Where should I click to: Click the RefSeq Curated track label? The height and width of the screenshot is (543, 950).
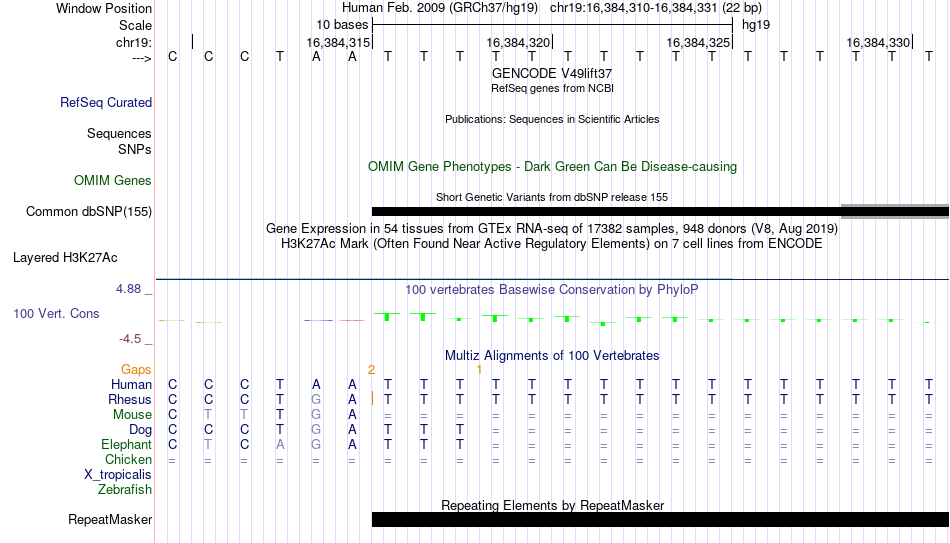[105, 102]
